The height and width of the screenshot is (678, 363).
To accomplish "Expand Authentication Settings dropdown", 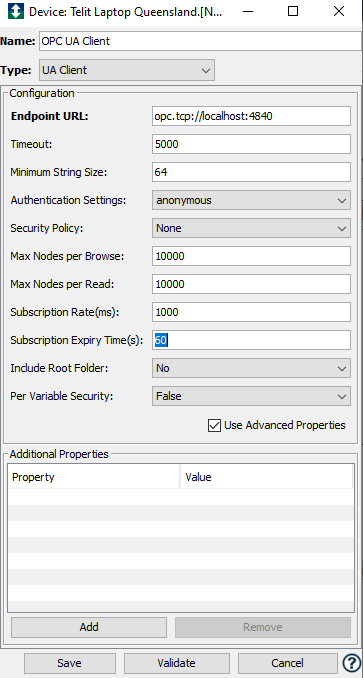I will click(x=251, y=201).
